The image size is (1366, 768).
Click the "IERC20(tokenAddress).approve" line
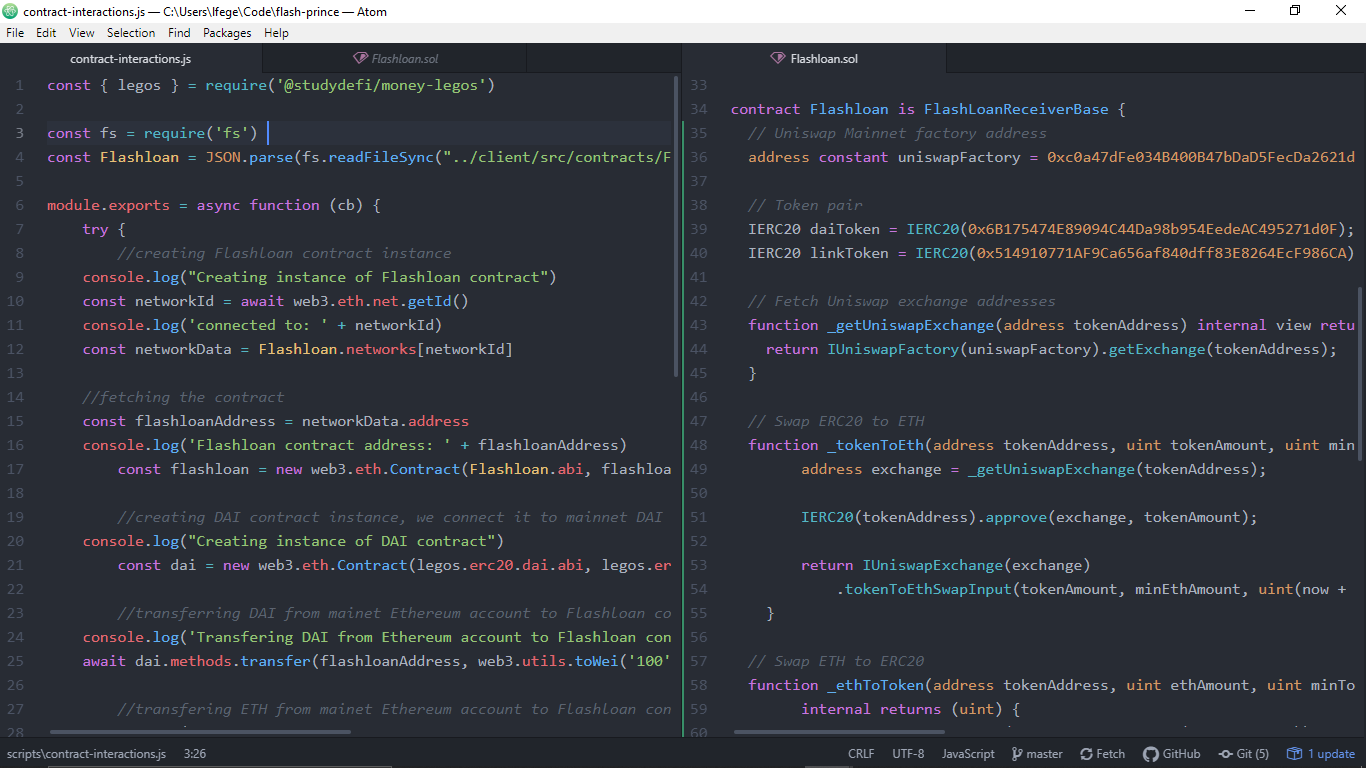click(x=1029, y=517)
